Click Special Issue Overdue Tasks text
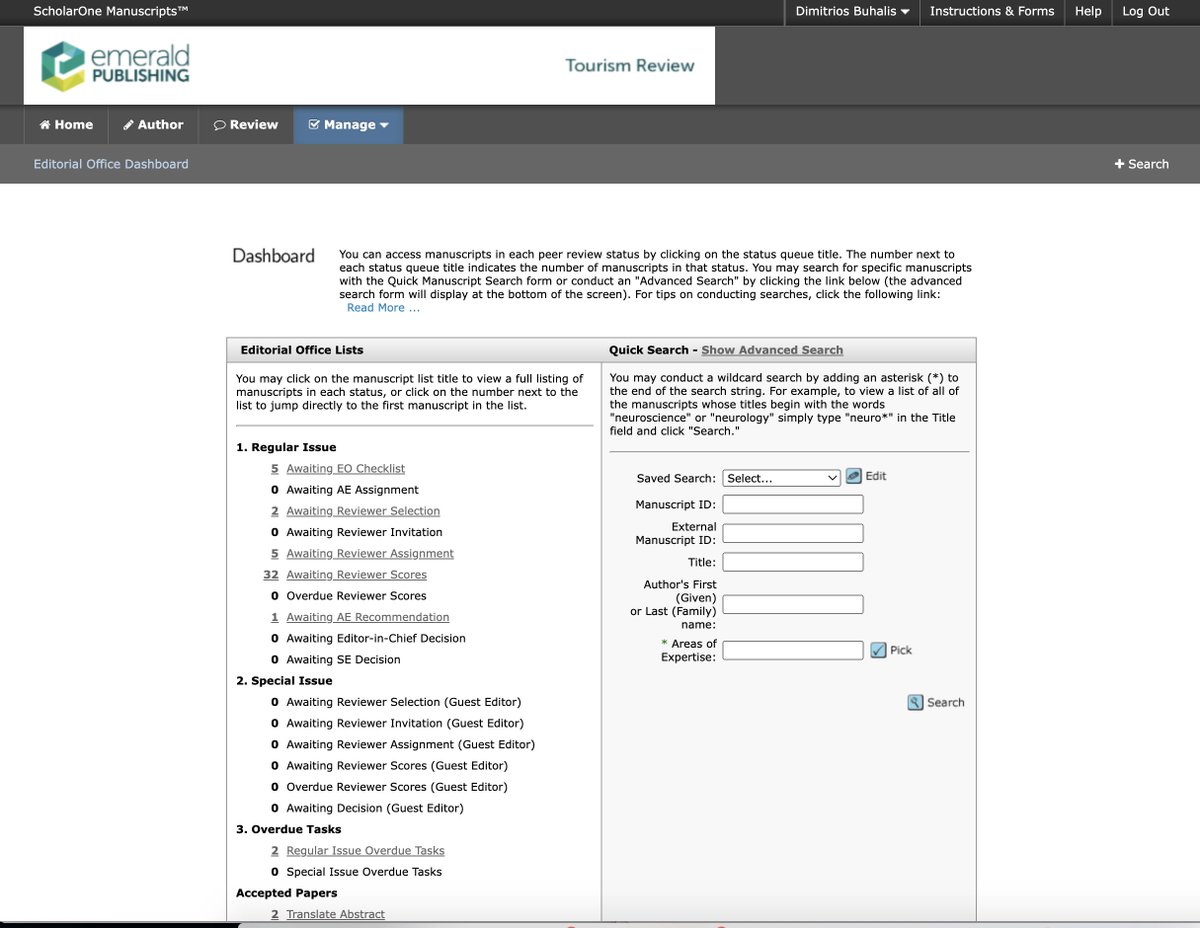This screenshot has width=1200, height=928. (x=364, y=872)
